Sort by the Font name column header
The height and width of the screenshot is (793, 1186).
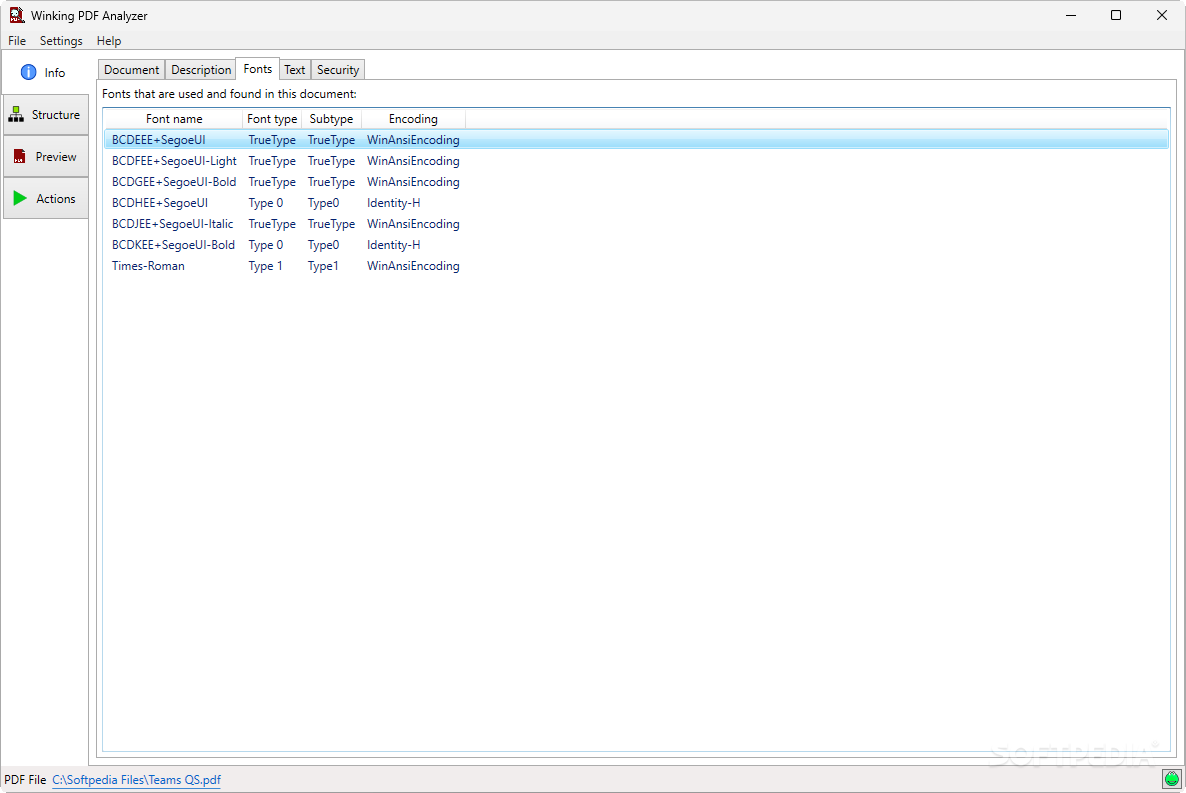(174, 119)
